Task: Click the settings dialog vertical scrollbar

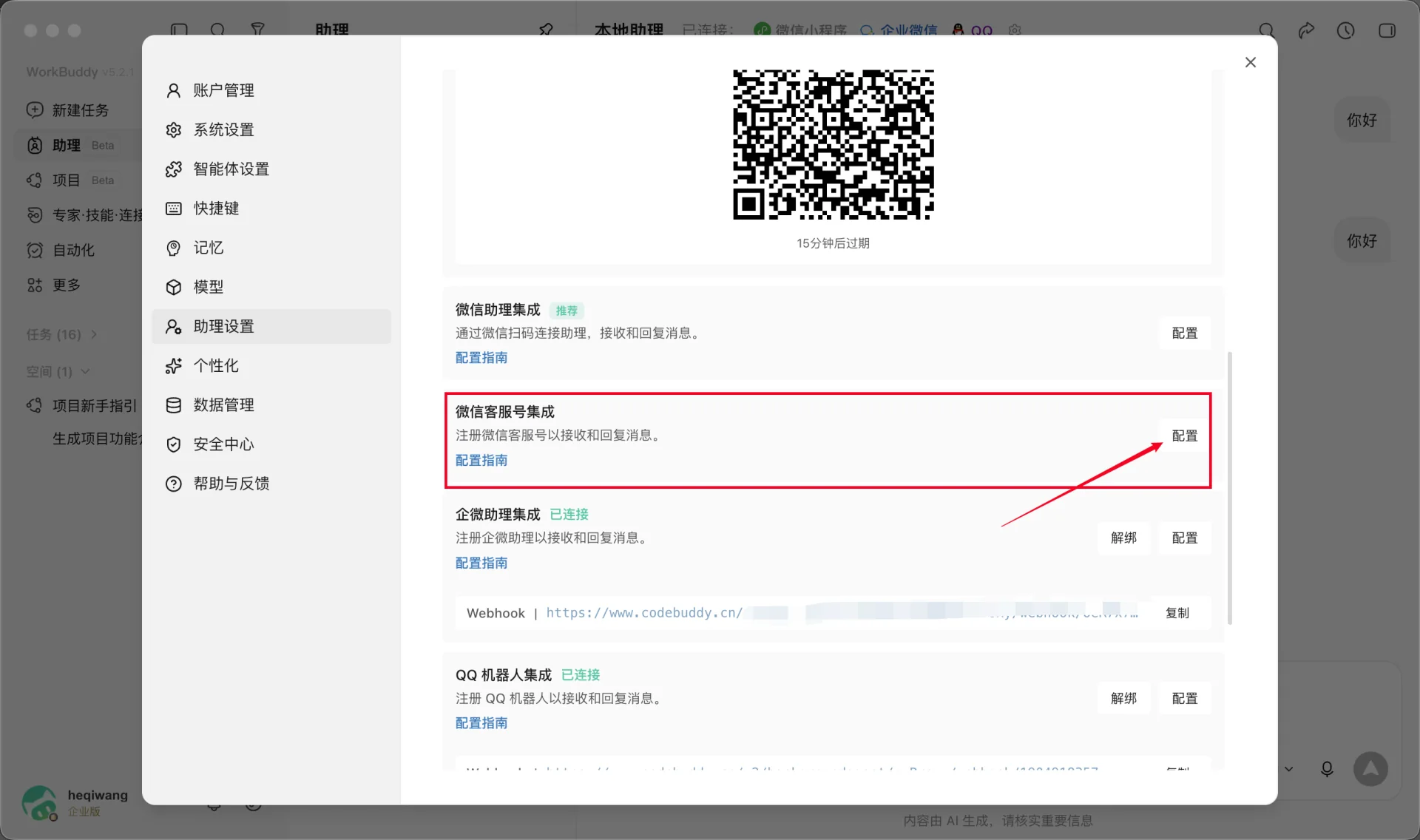Action: [1230, 488]
